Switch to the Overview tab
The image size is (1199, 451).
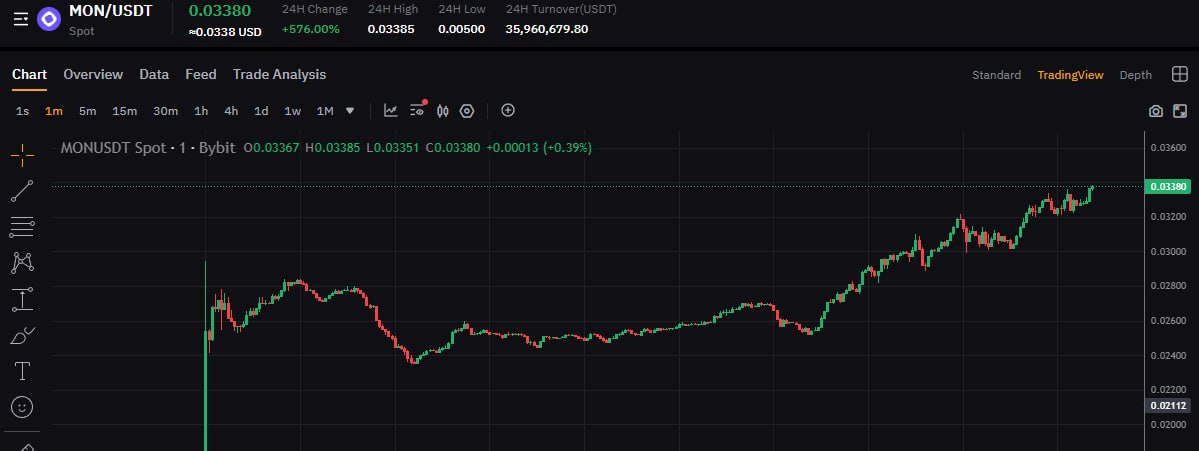pos(93,74)
